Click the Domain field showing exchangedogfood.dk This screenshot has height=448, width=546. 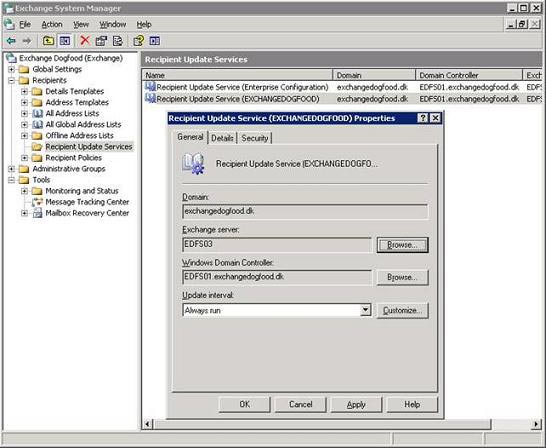(x=305, y=211)
